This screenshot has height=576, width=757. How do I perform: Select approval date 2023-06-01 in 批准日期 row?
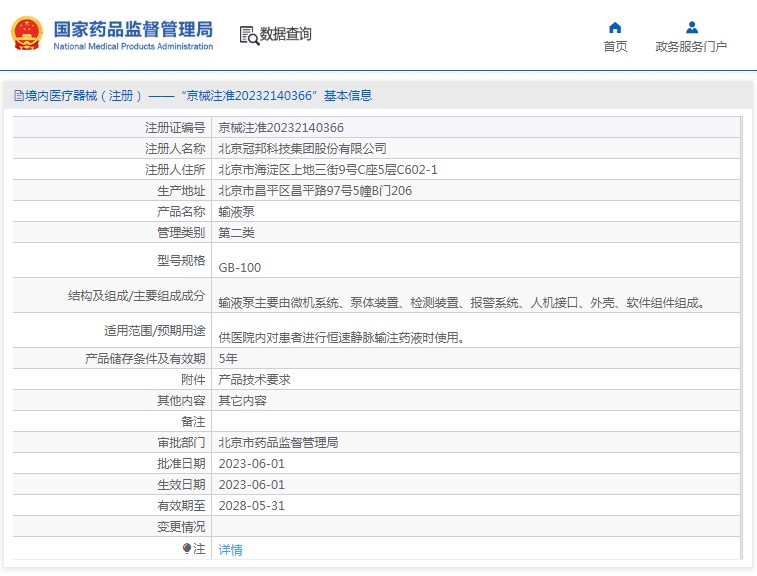tap(252, 464)
